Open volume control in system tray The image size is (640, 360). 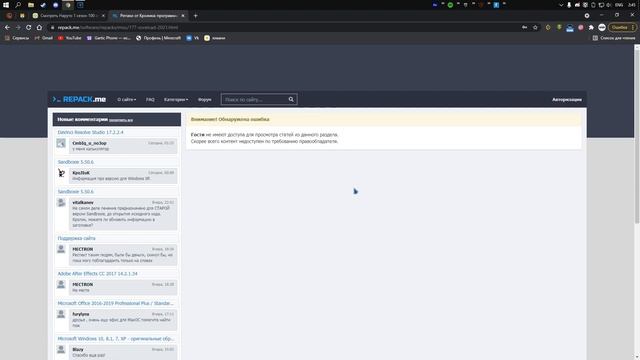click(x=609, y=5)
